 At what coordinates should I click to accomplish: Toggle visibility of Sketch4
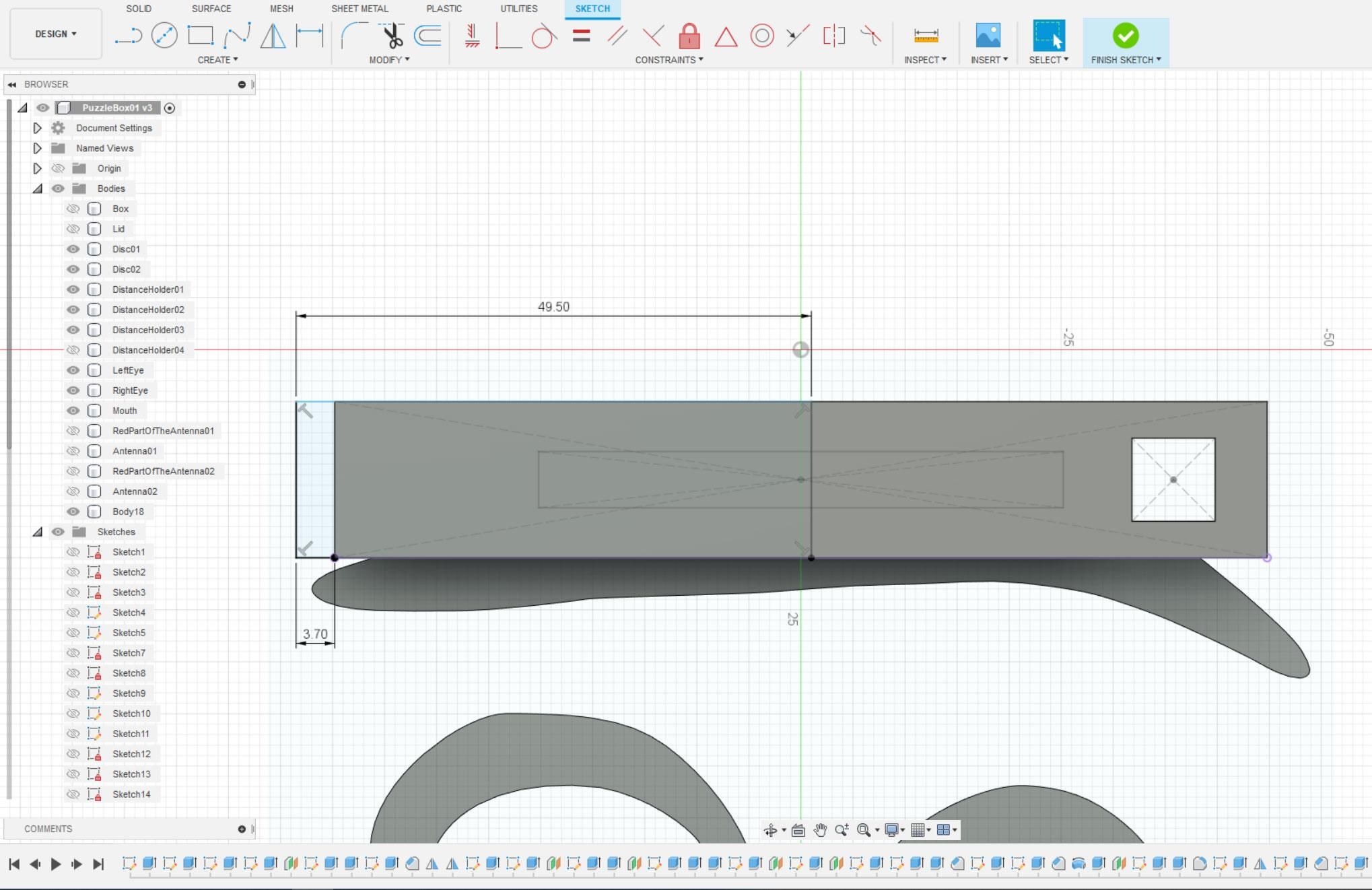click(x=73, y=613)
